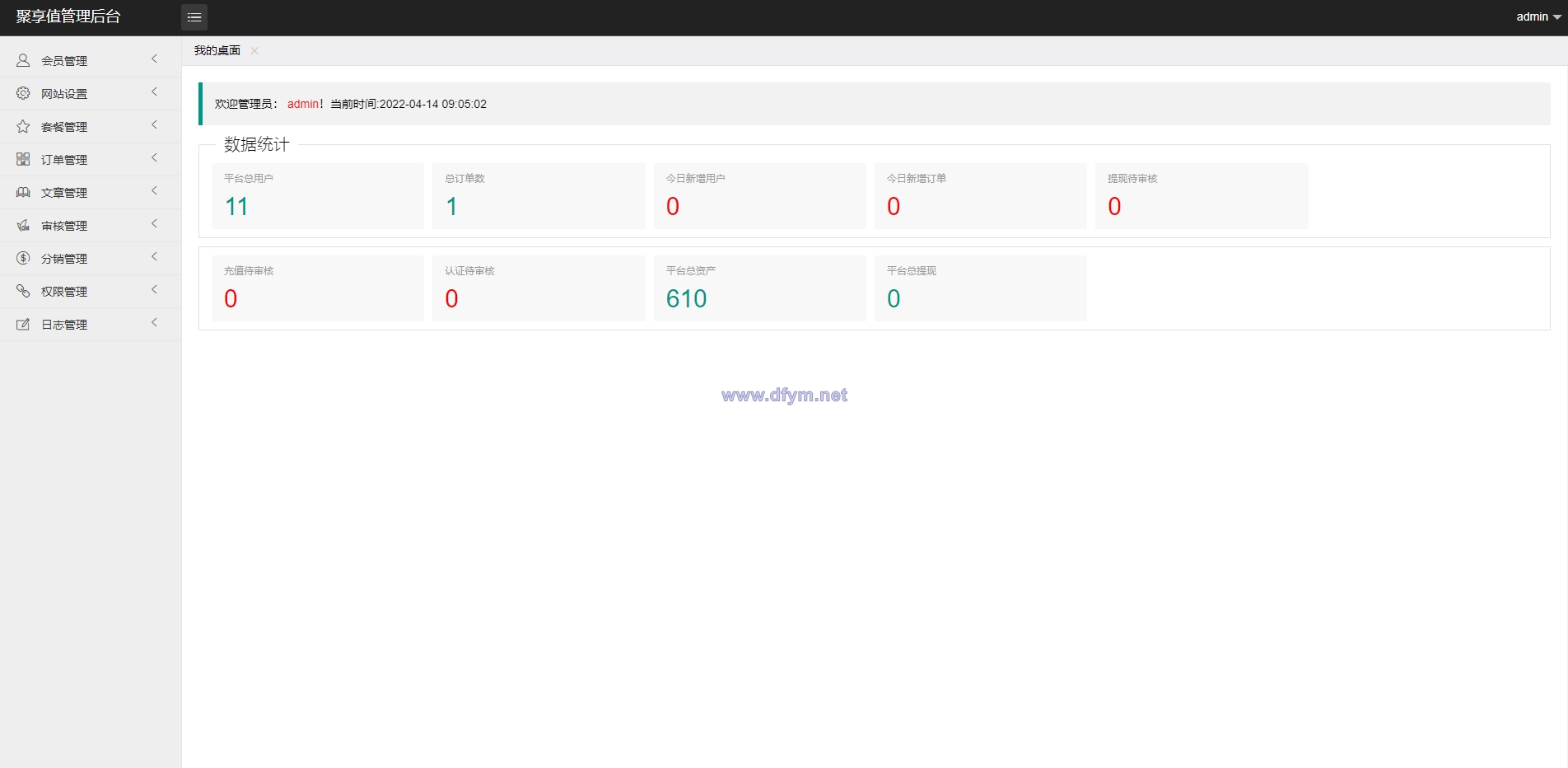Open the 网站设置 menu item
This screenshot has width=1568, height=768.
91,93
